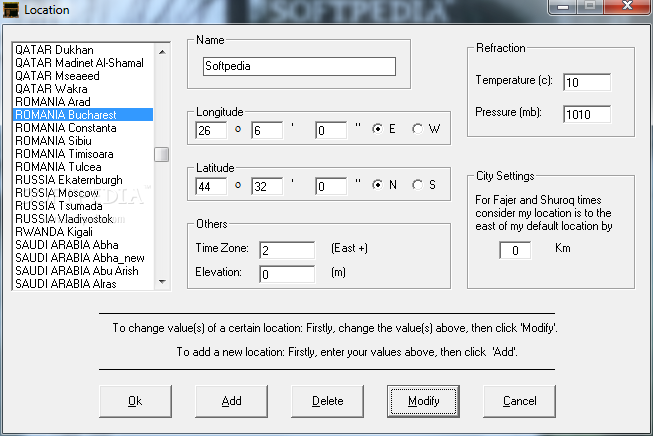Select SAUDI ARABIA Abu Arish in the list

pos(83,271)
